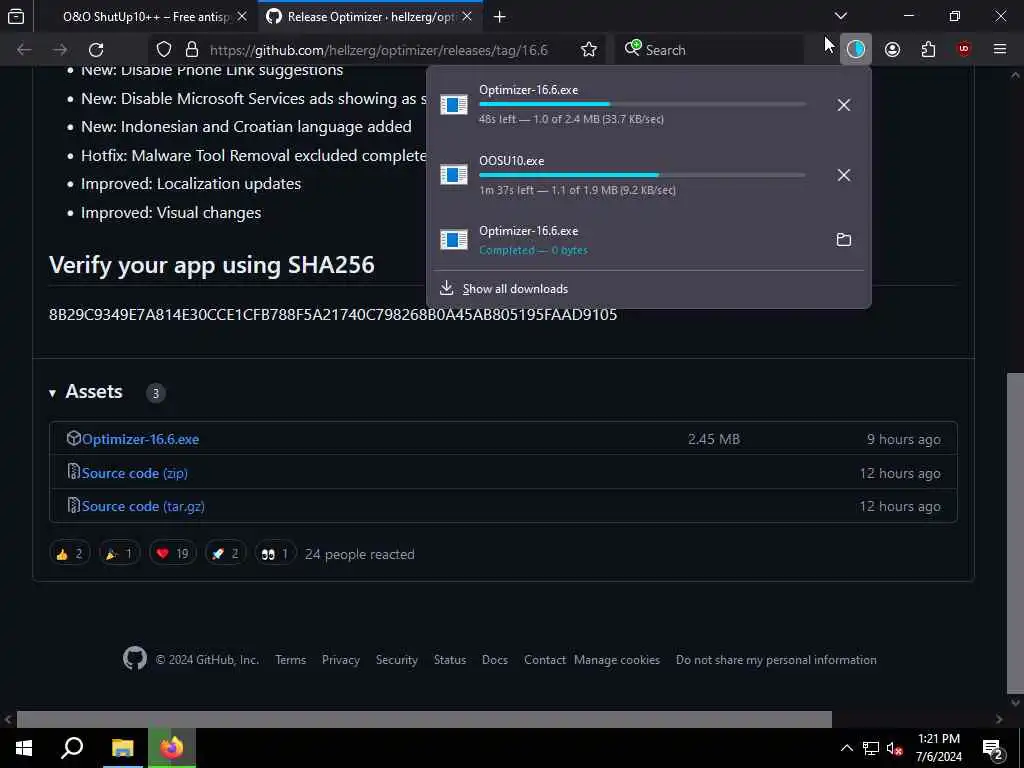Open the GitHub logo in footer
The width and height of the screenshot is (1024, 768).
(135, 658)
